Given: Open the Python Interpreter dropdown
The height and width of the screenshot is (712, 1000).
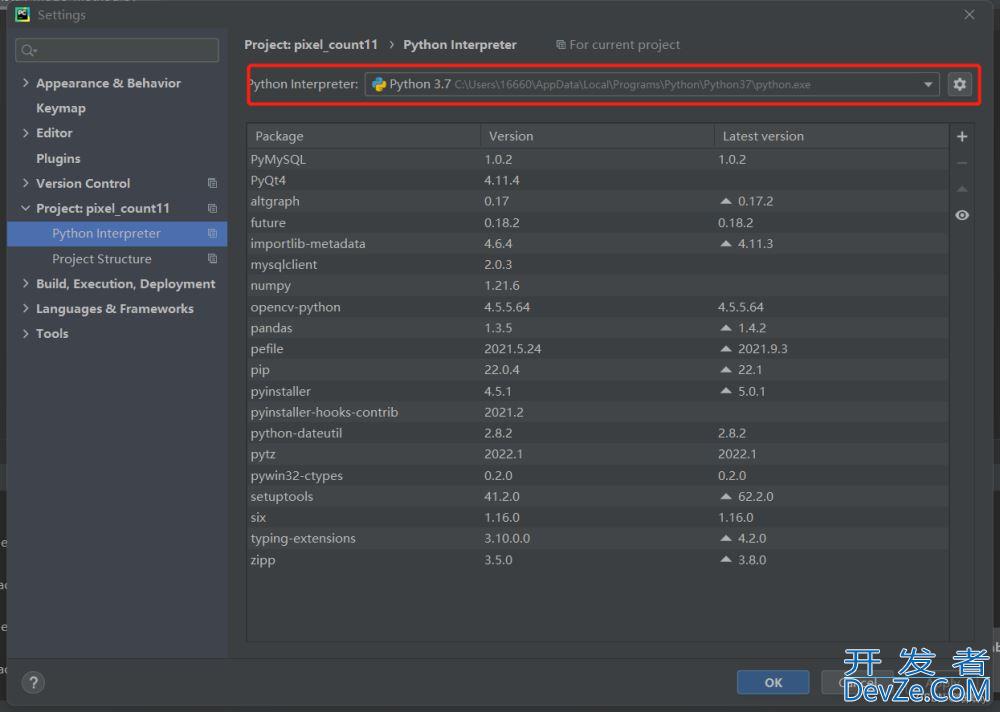Looking at the screenshot, I should [x=928, y=84].
